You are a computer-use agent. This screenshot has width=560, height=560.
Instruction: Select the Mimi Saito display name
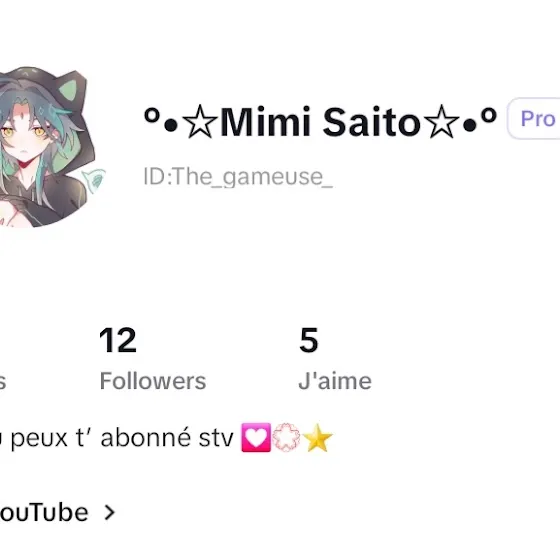tap(320, 122)
